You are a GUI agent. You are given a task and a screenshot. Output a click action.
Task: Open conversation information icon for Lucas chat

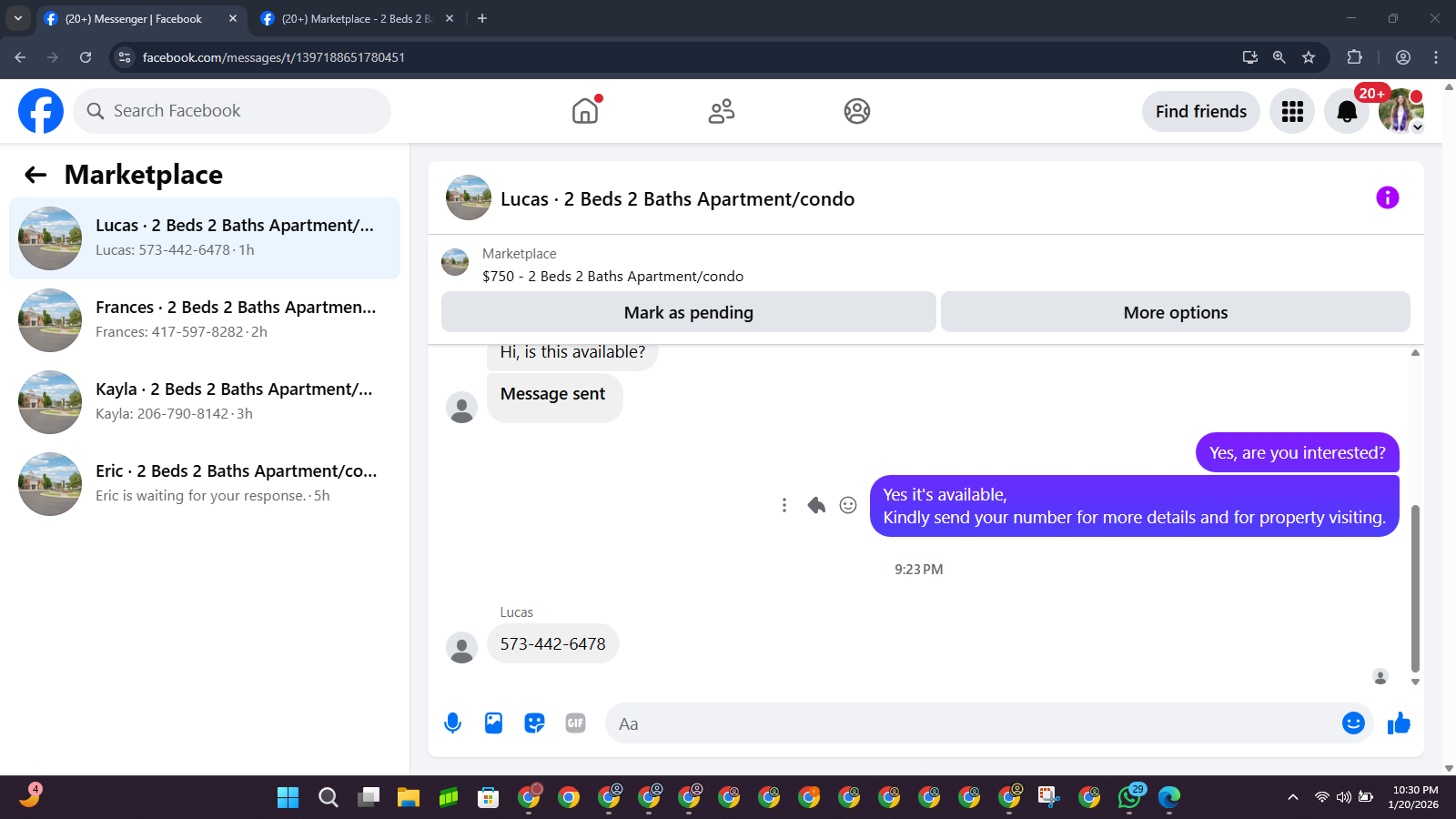coord(1387,197)
